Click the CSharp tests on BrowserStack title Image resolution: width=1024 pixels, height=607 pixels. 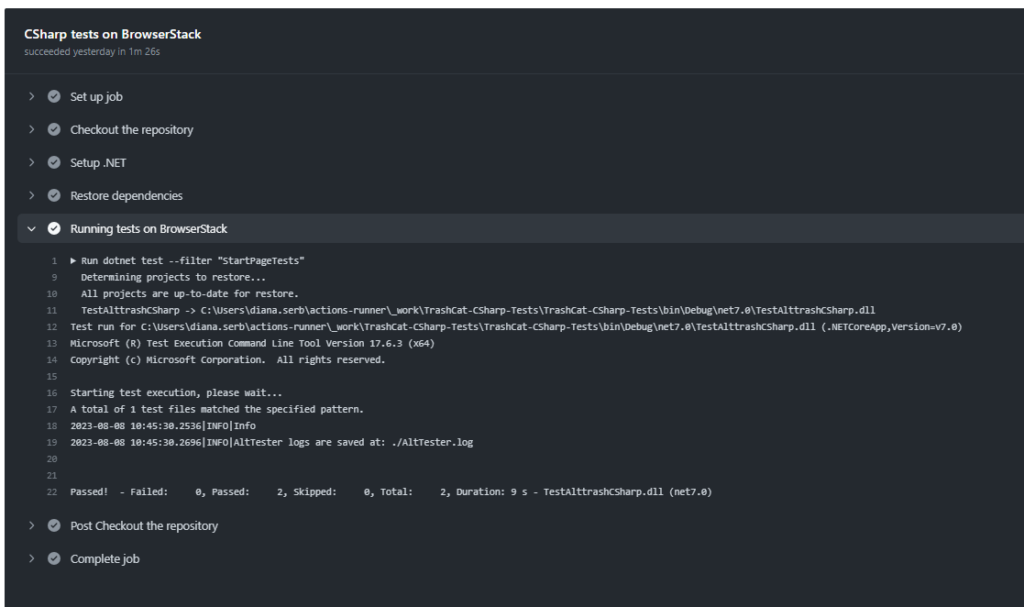pyautogui.click(x=113, y=34)
